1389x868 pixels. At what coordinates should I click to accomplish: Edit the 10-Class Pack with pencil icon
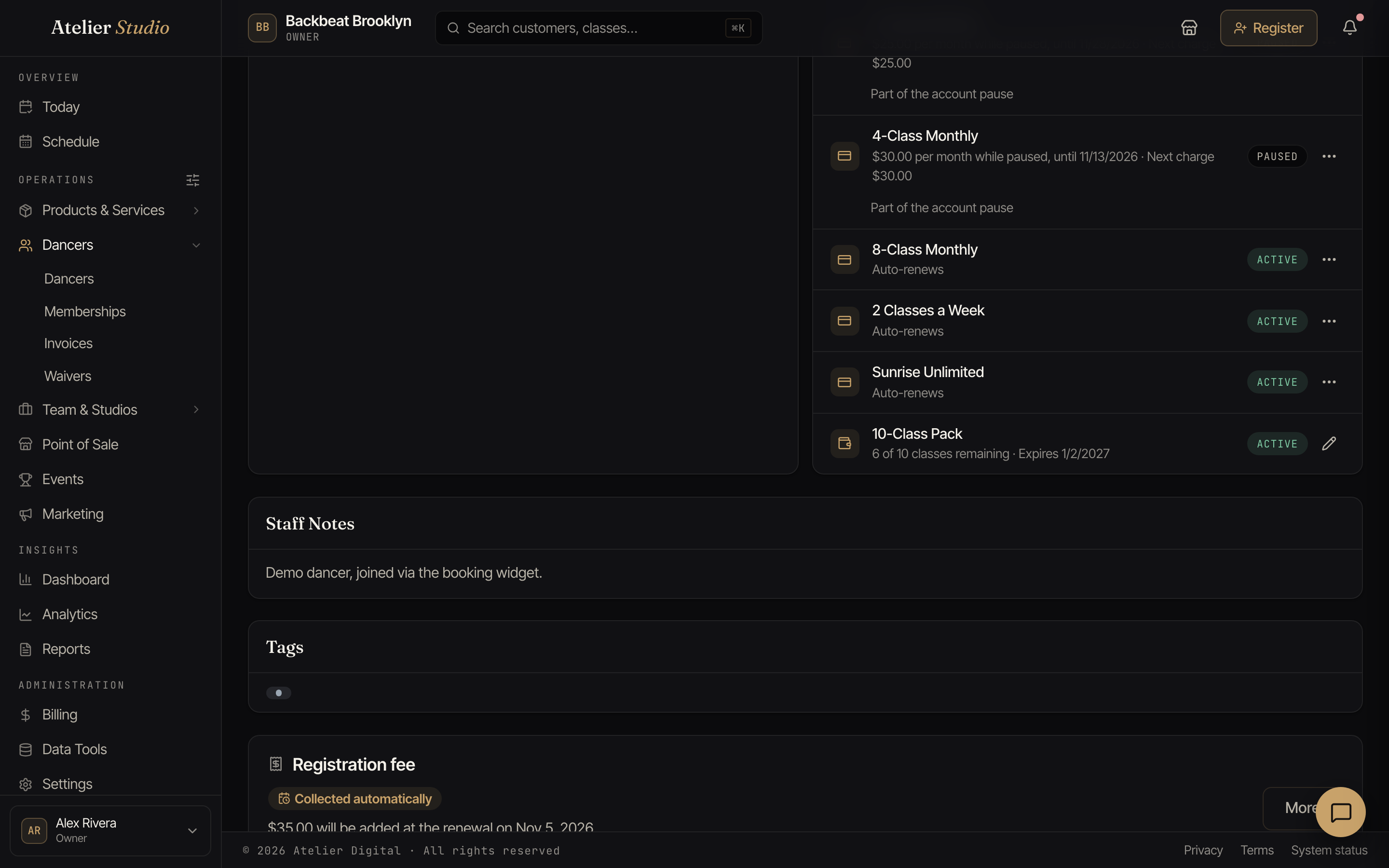[1329, 443]
